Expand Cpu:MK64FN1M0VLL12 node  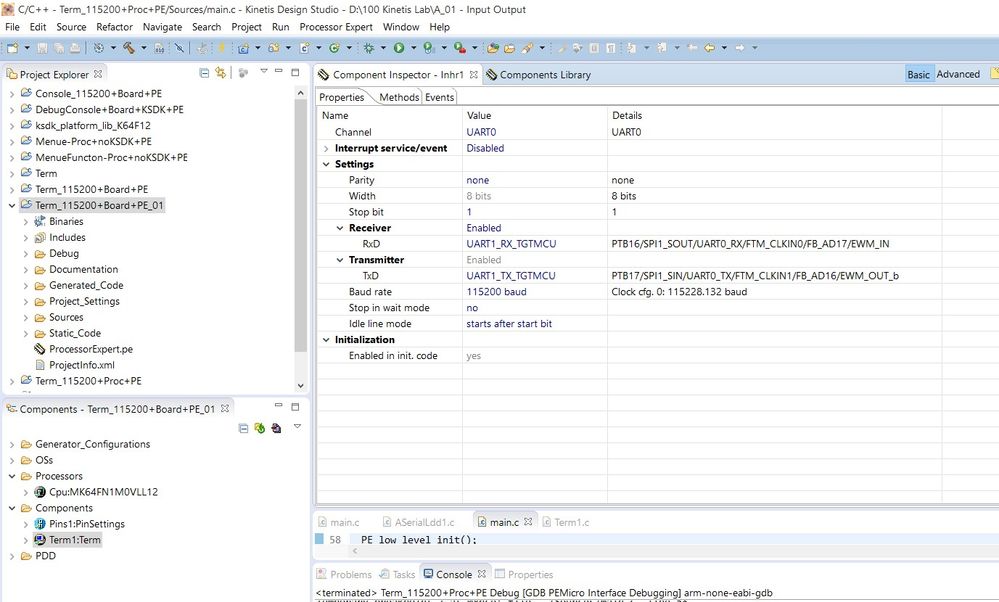click(26, 492)
